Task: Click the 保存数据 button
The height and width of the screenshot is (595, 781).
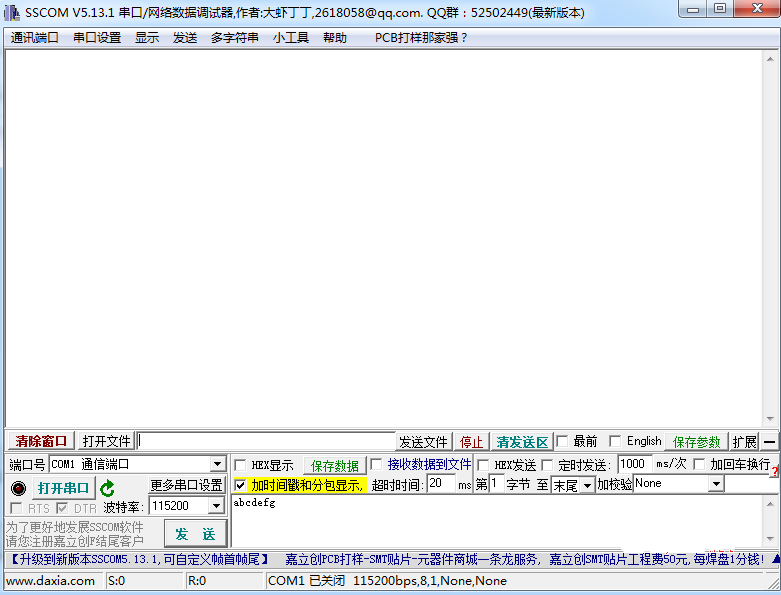Action: click(x=334, y=466)
